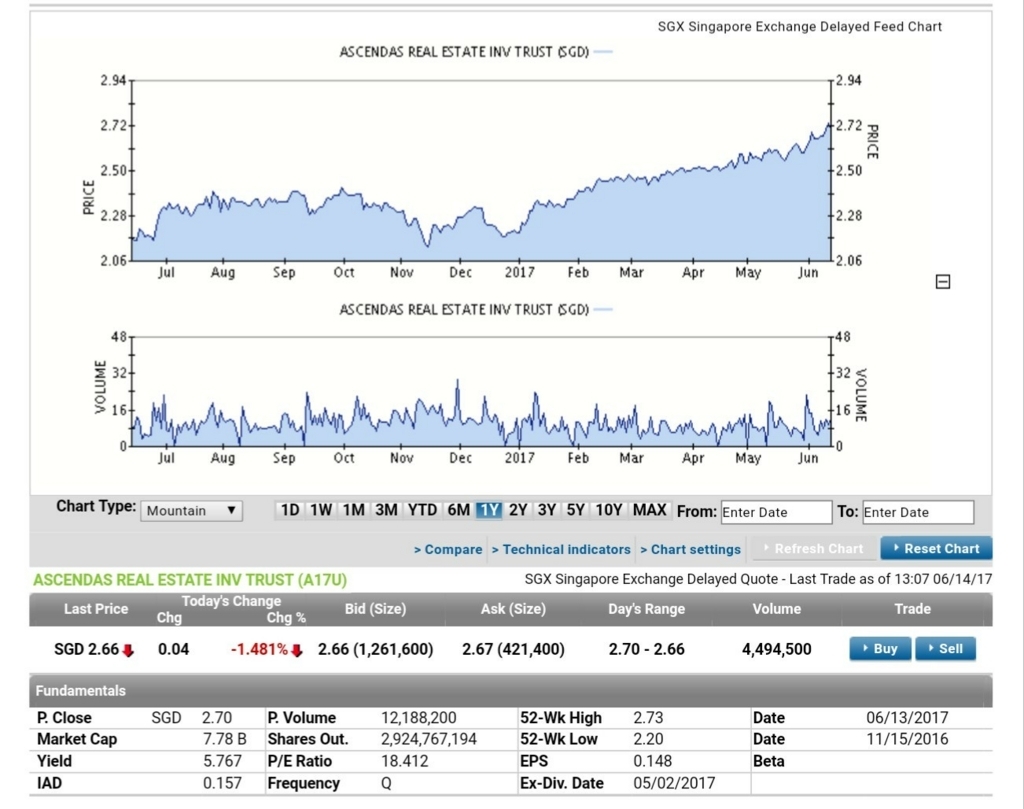Select the 5Y time range
This screenshot has width=1024, height=809.
click(575, 510)
